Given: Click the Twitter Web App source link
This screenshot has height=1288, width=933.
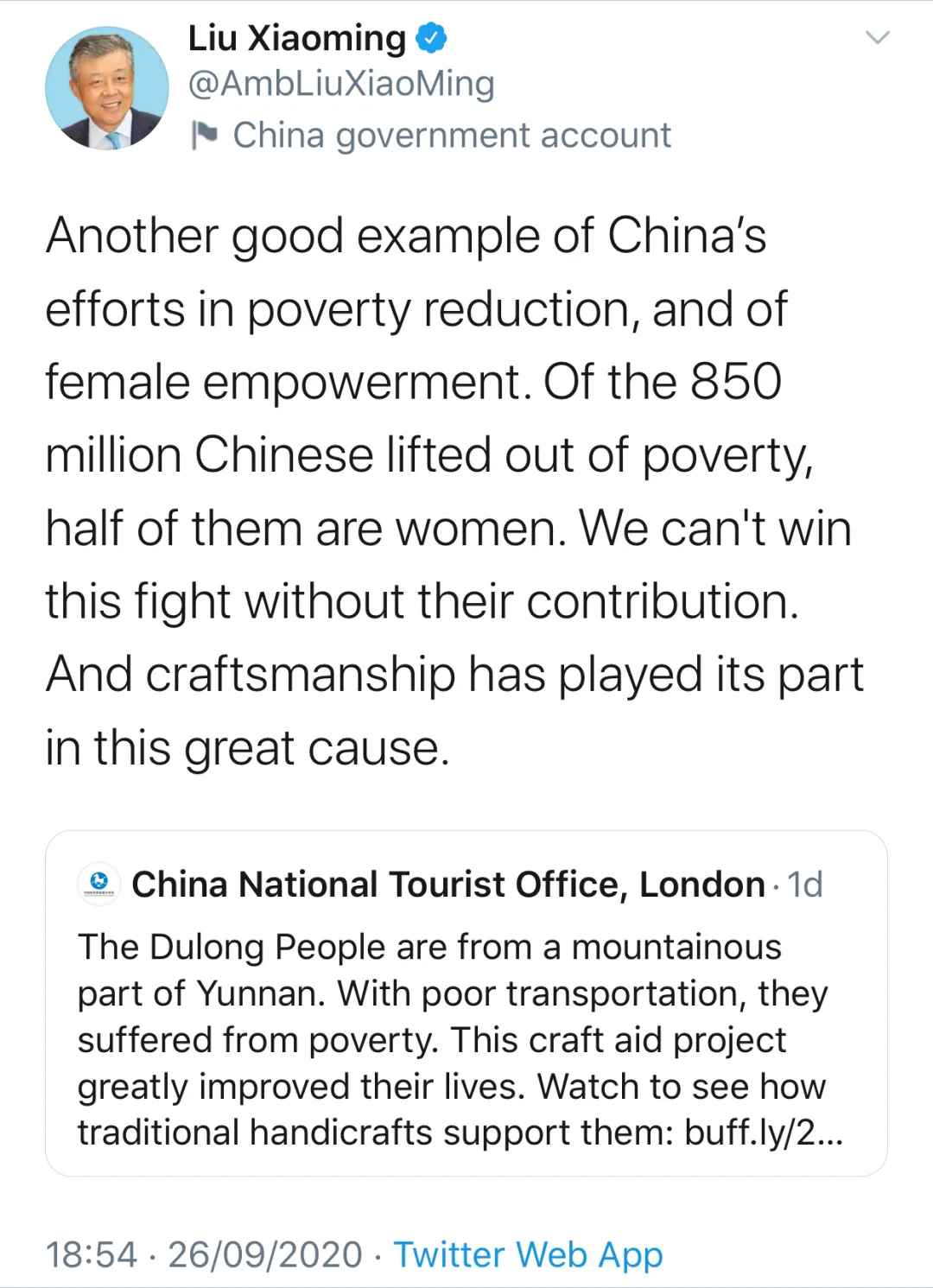Looking at the screenshot, I should (529, 1255).
